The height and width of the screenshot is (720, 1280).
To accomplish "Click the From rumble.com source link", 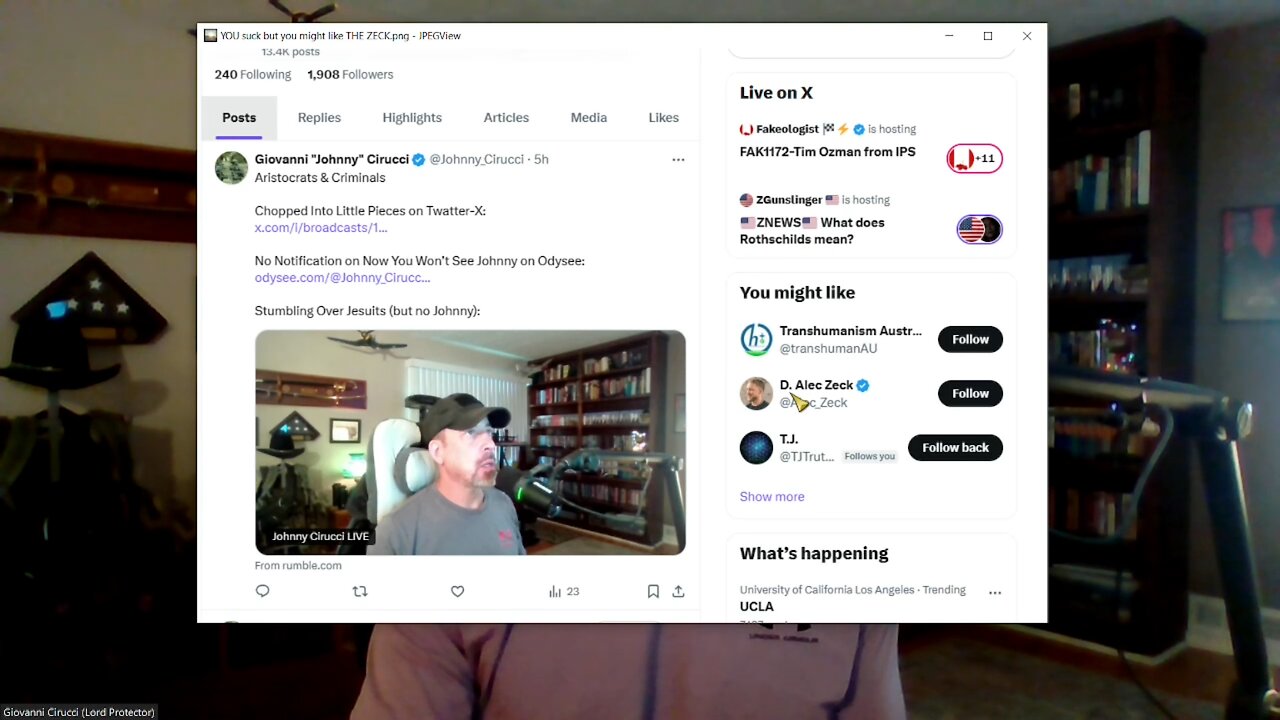I will coord(298,565).
